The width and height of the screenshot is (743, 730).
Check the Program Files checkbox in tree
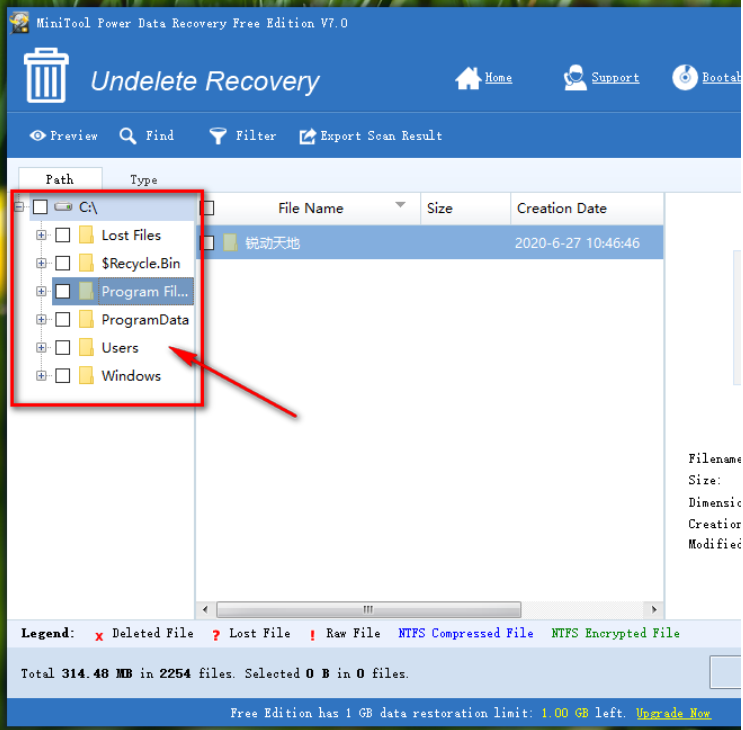63,291
